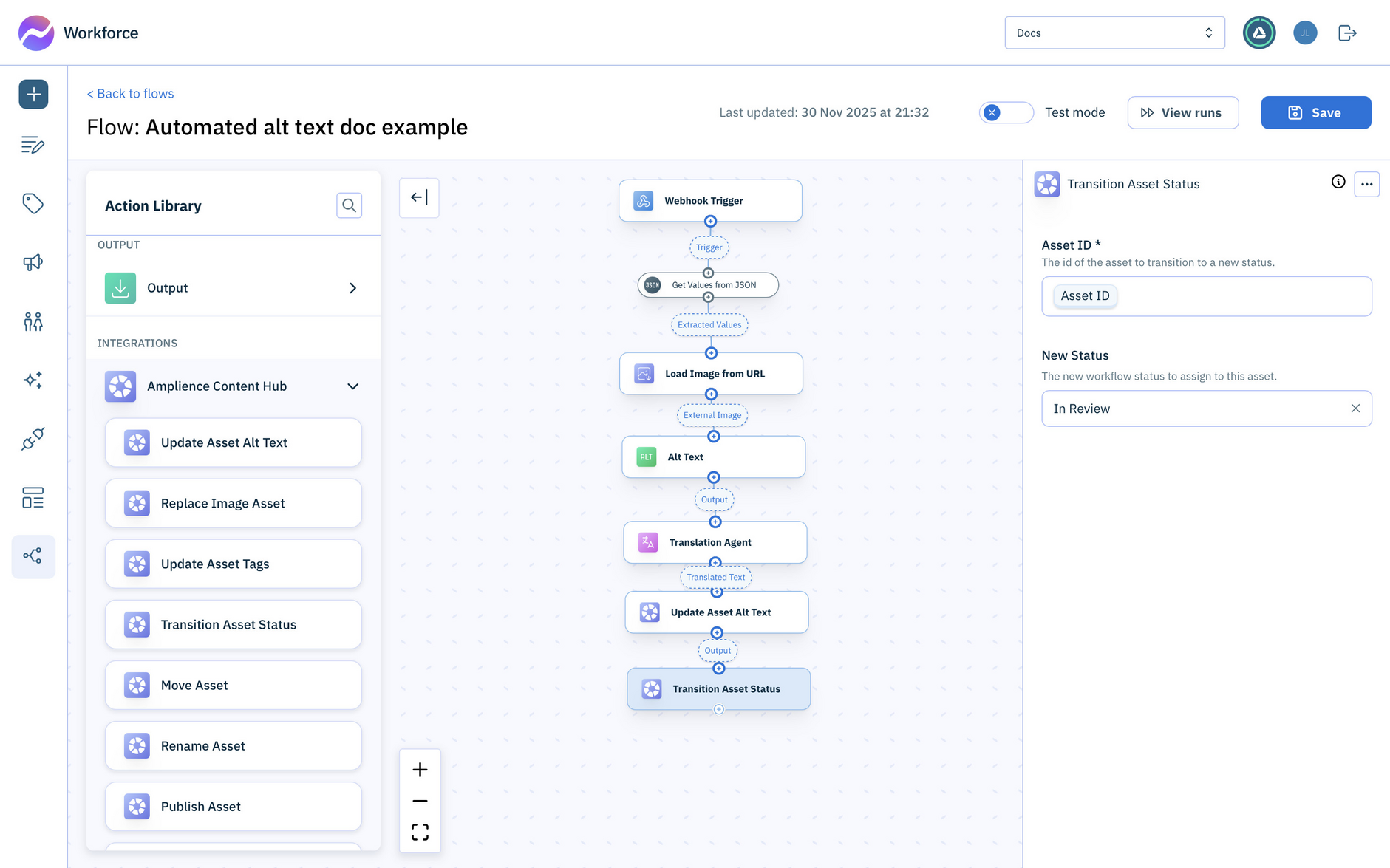This screenshot has height=868, width=1390.
Task: Open the info icon for Transition Asset Status
Action: tap(1338, 183)
